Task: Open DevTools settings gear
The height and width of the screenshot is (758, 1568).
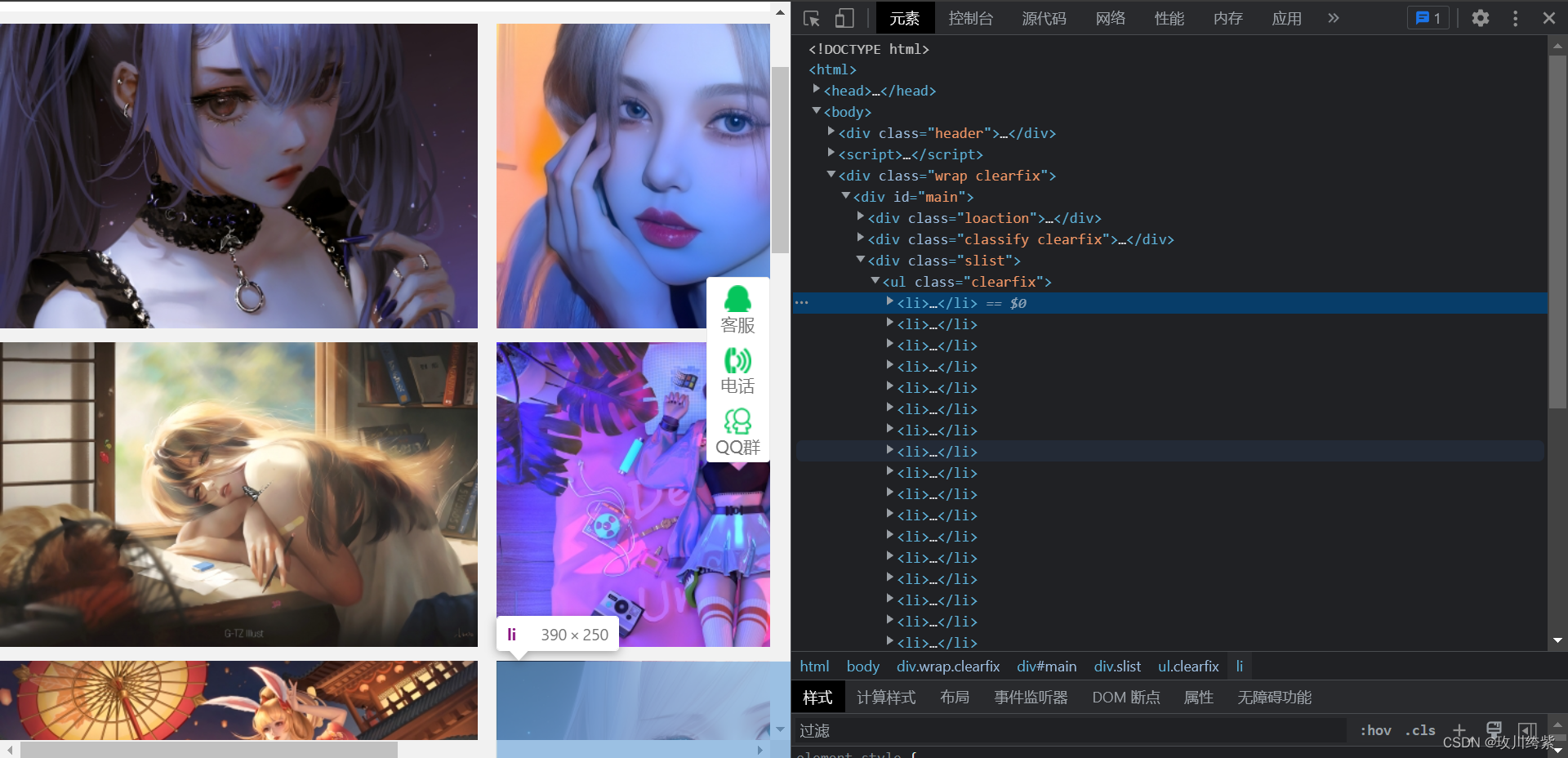Action: click(1481, 18)
